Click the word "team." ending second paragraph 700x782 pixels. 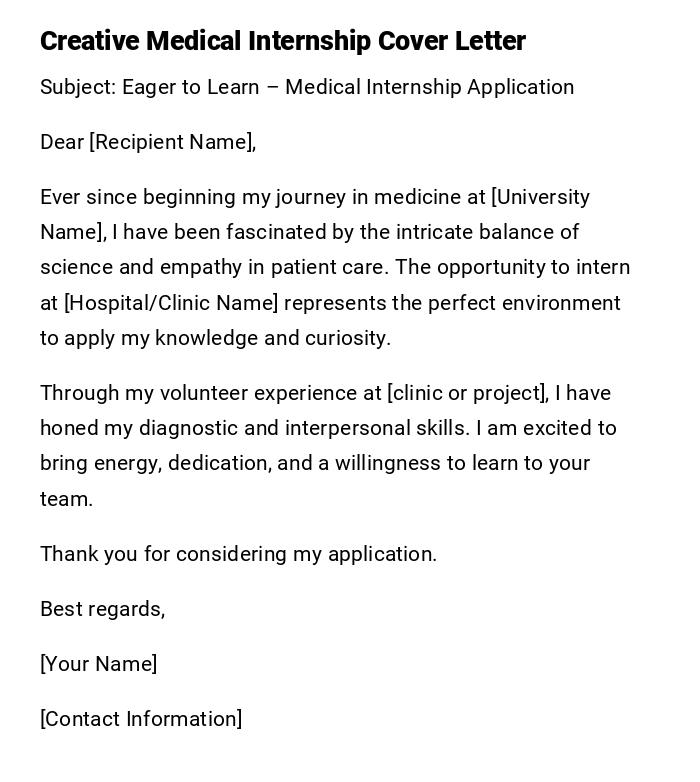(66, 499)
